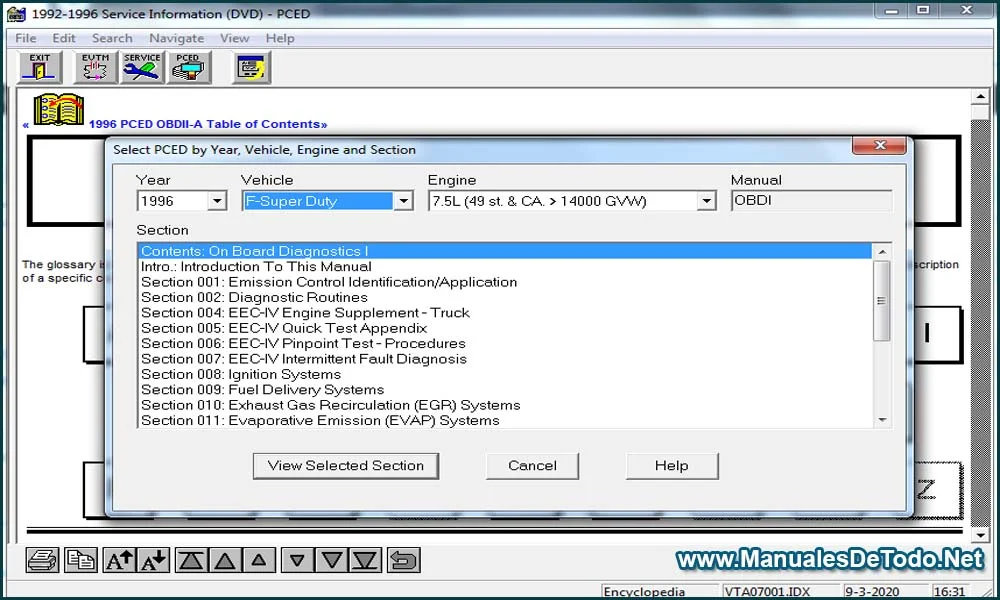Click the Manual field showing OBDI
This screenshot has width=1000, height=600.
[811, 201]
